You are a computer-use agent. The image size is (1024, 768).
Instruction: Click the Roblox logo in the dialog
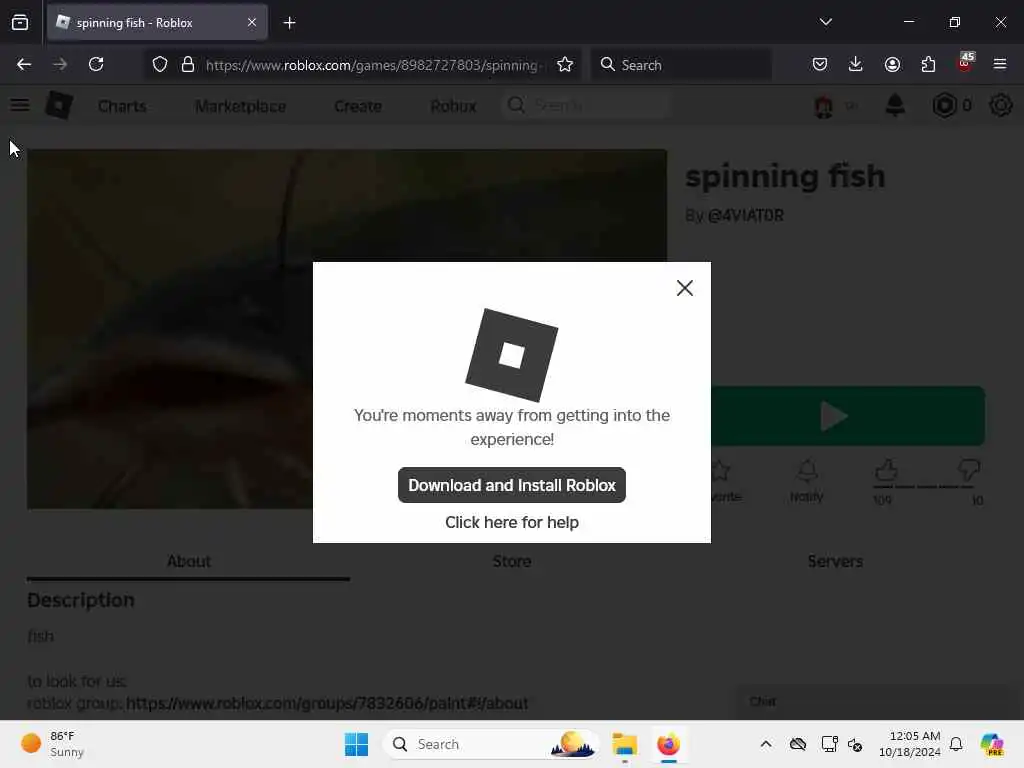[x=511, y=355]
